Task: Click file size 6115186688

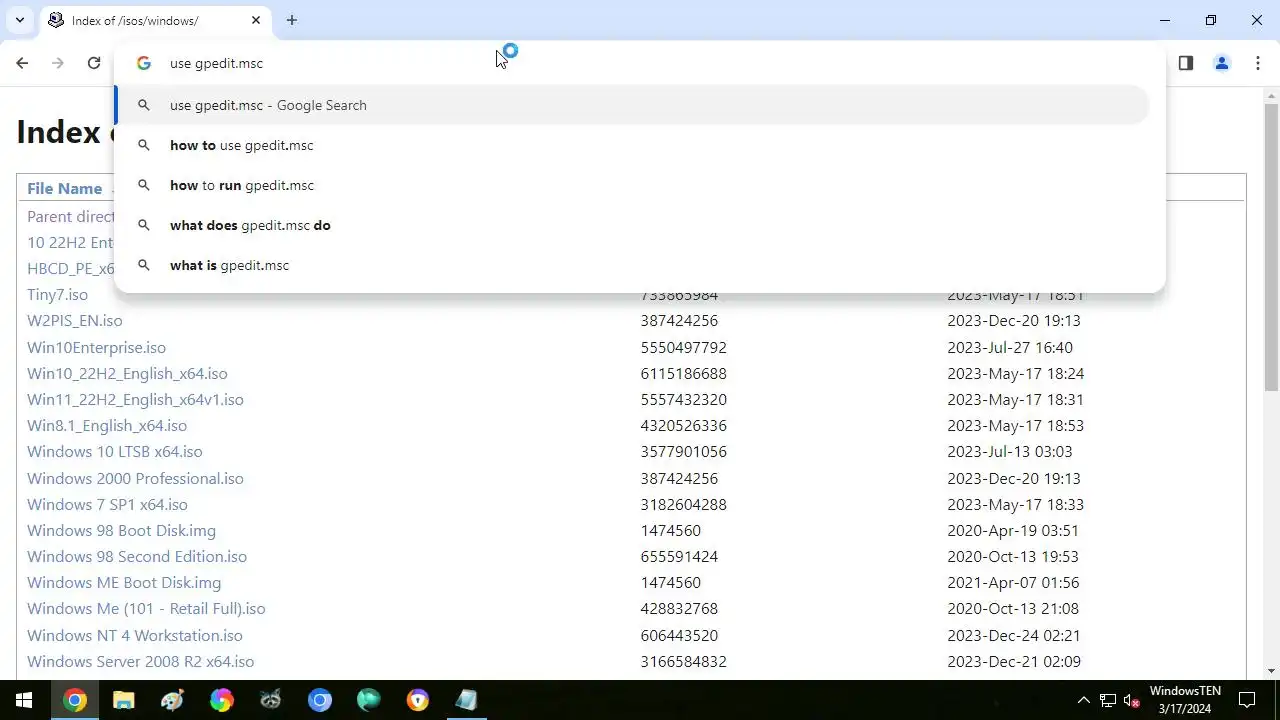Action: pos(683,373)
